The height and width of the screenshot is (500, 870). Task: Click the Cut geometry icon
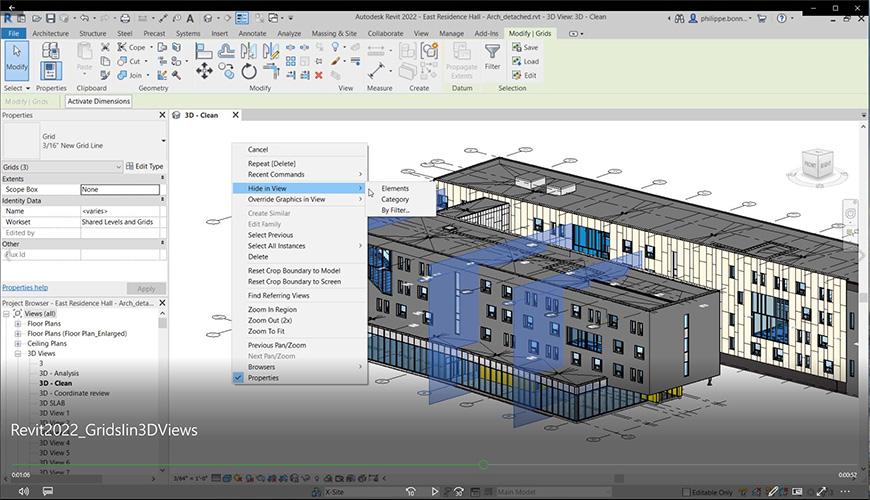(x=122, y=61)
